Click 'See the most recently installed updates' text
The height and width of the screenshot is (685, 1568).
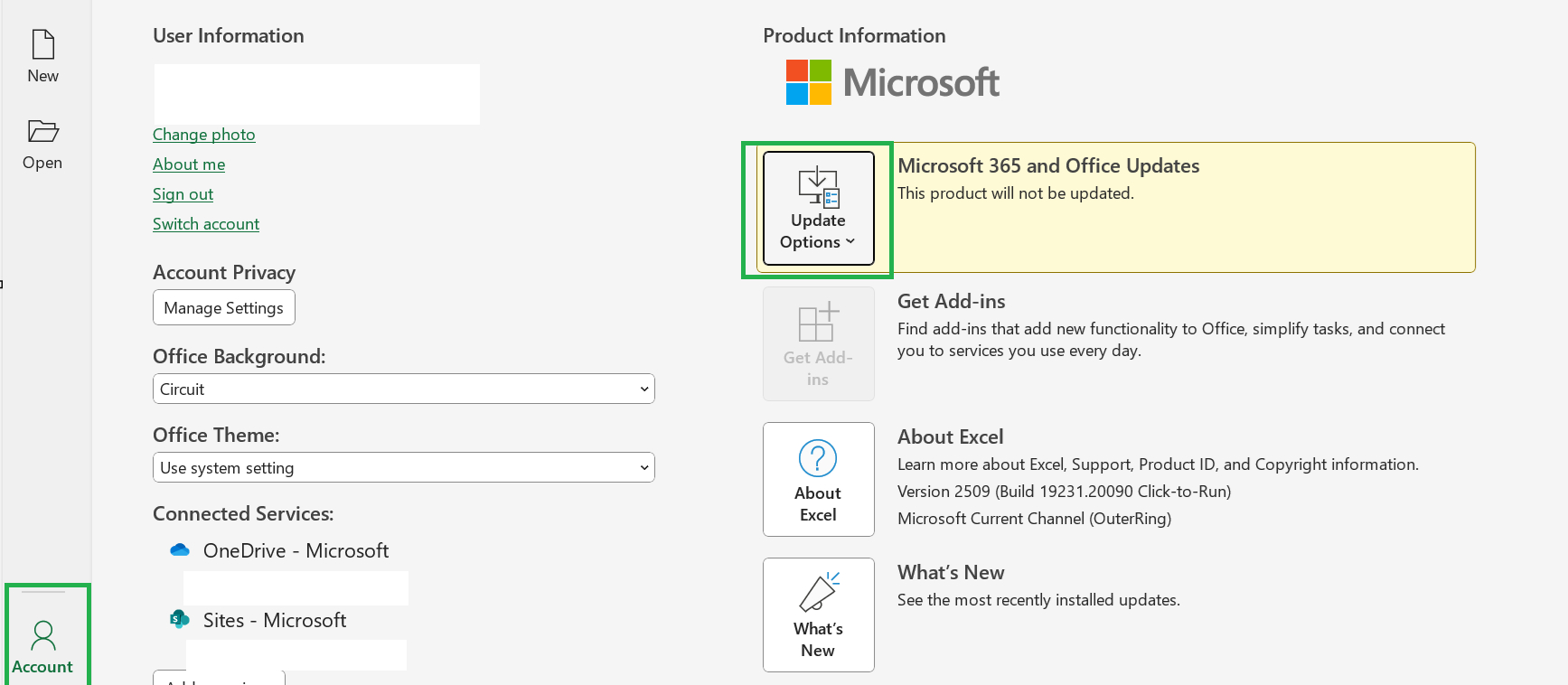1038,600
